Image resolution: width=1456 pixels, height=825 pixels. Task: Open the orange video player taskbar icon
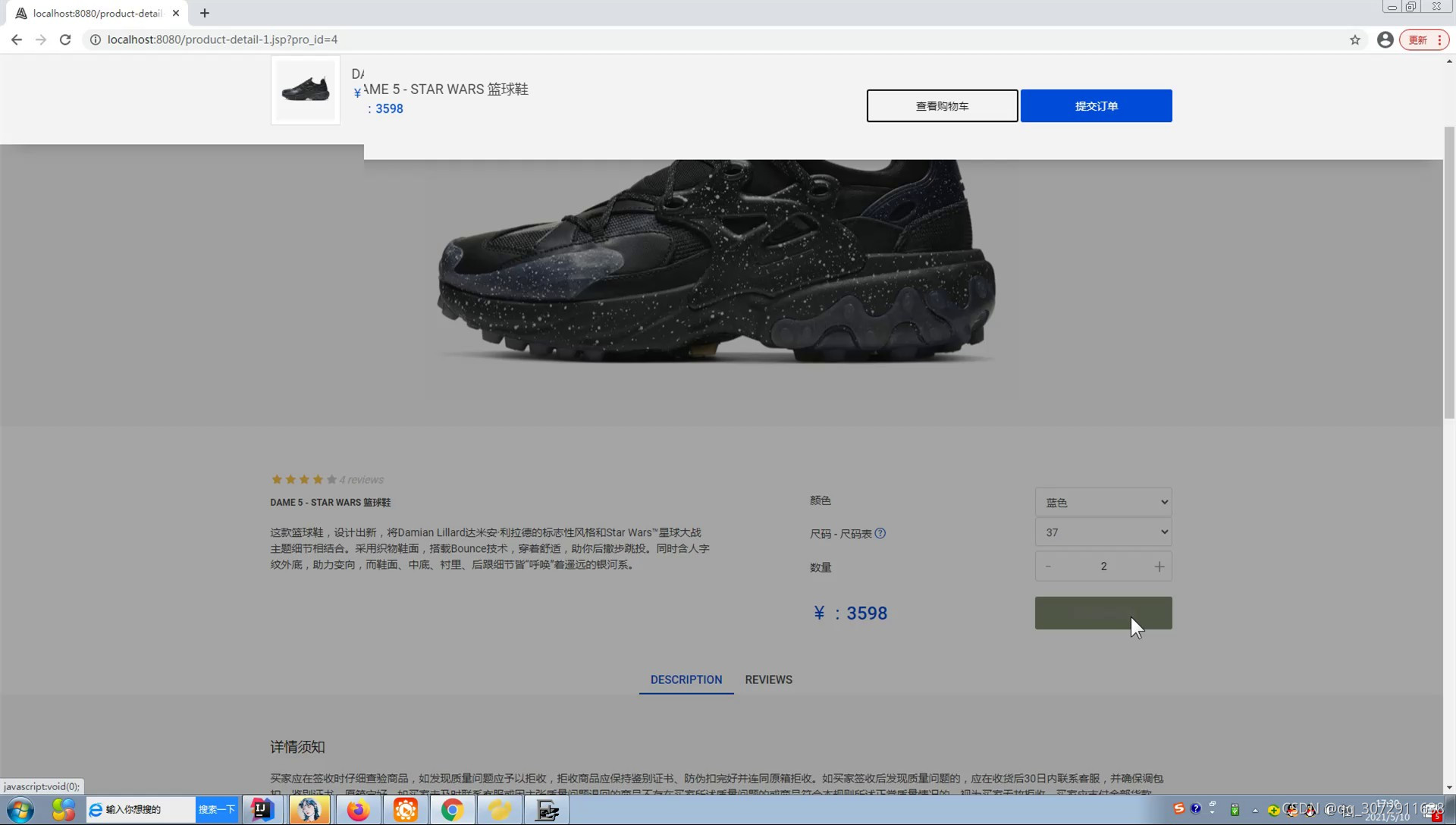pos(405,810)
